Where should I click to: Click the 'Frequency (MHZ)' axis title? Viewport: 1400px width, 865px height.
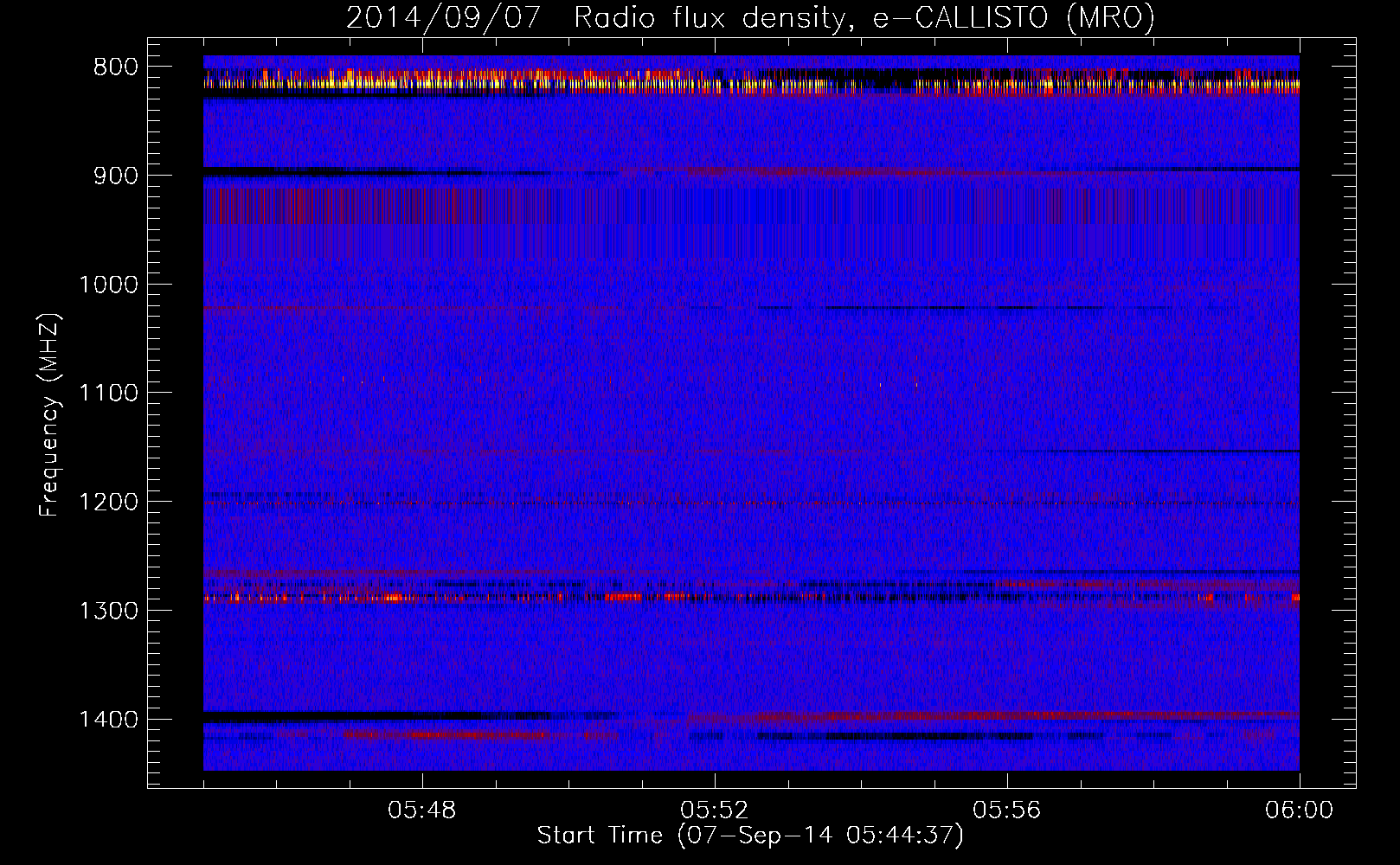(49, 415)
